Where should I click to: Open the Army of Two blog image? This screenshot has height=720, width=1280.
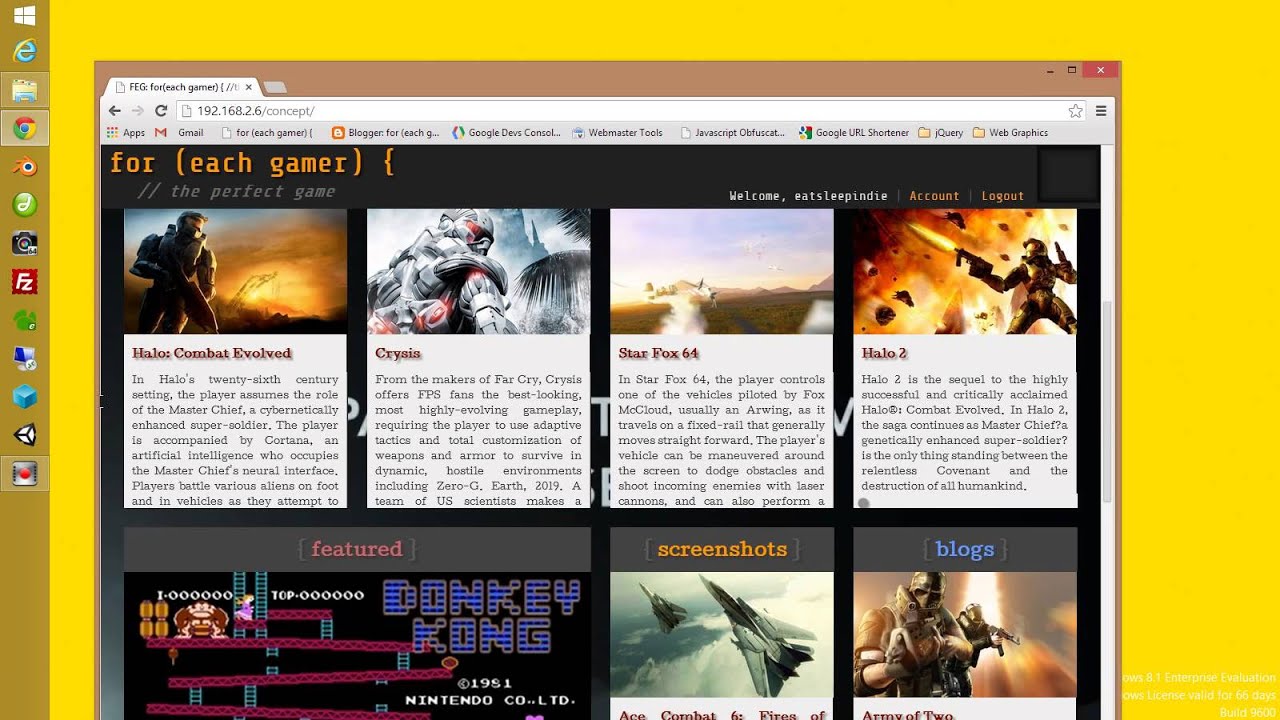tap(965, 634)
